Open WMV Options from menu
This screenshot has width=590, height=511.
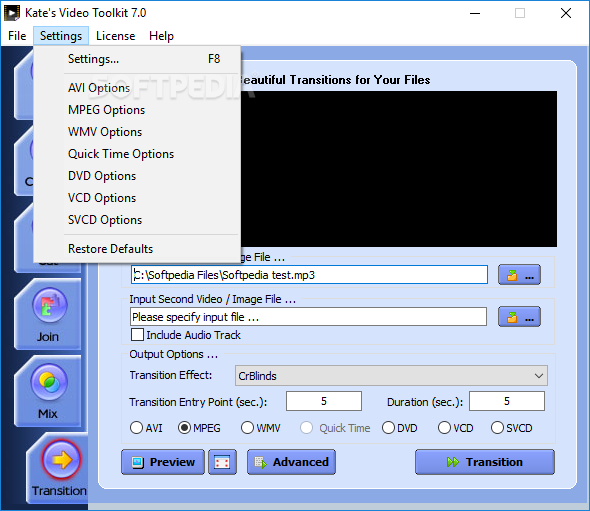tap(137, 132)
